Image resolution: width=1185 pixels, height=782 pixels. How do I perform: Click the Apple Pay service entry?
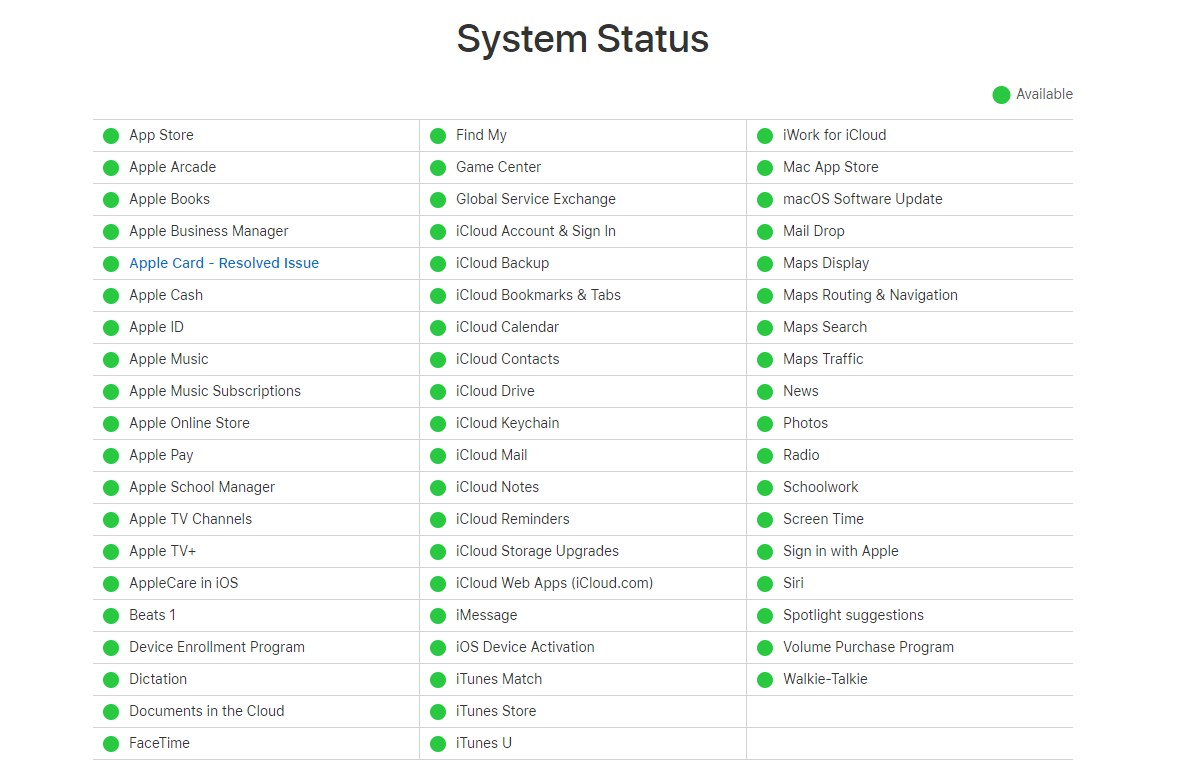[161, 455]
